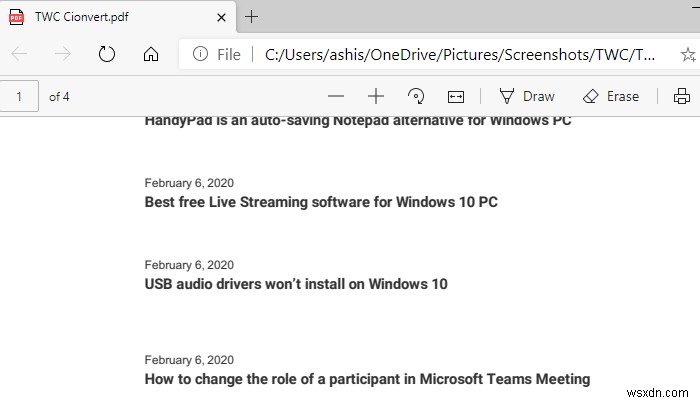Toggle fit to page width
The image size is (700, 403).
456,96
